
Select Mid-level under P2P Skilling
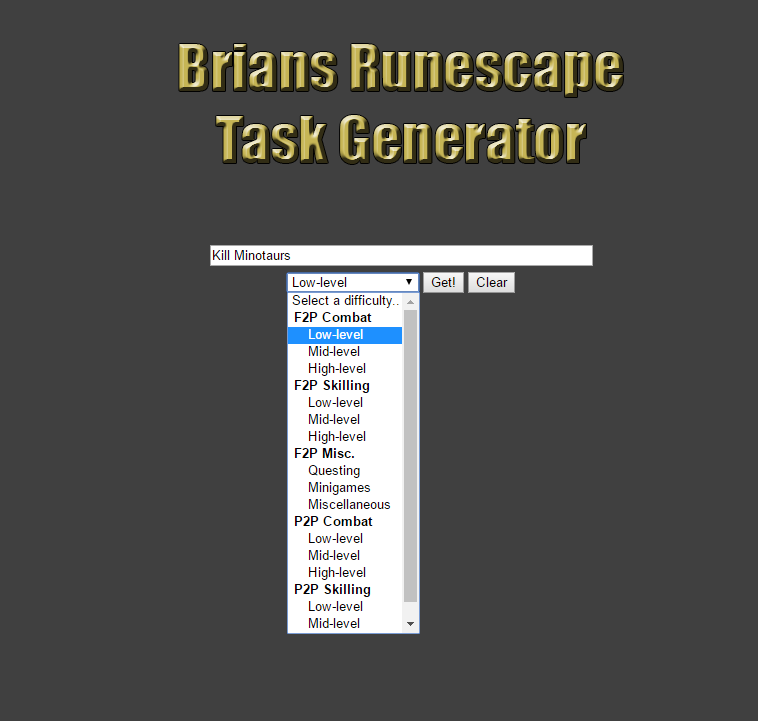point(345,624)
